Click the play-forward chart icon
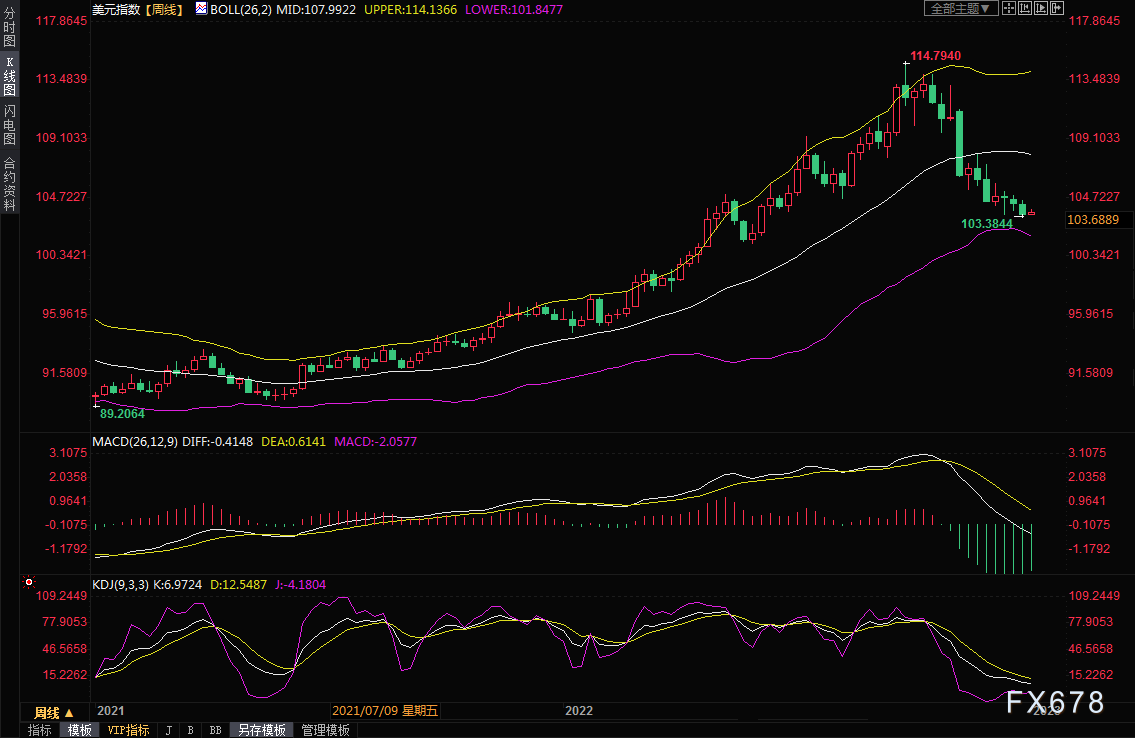 pos(1040,8)
